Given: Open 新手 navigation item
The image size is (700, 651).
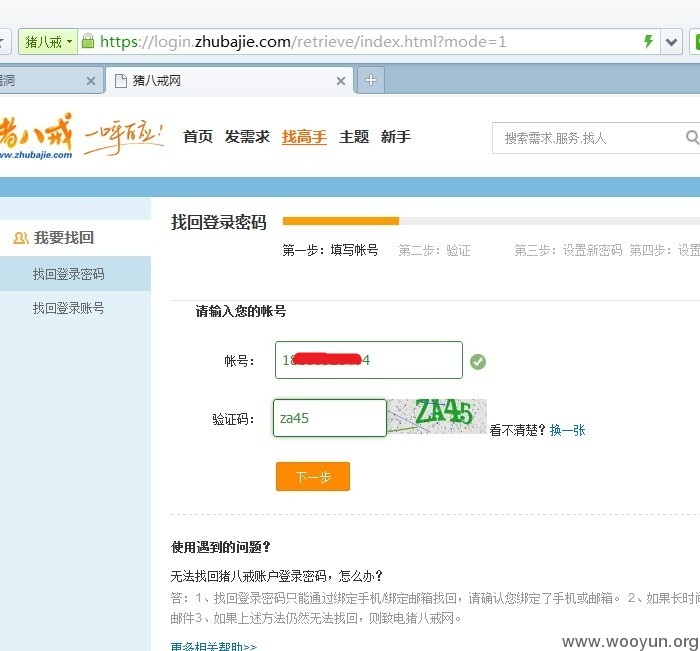Looking at the screenshot, I should pos(396,137).
